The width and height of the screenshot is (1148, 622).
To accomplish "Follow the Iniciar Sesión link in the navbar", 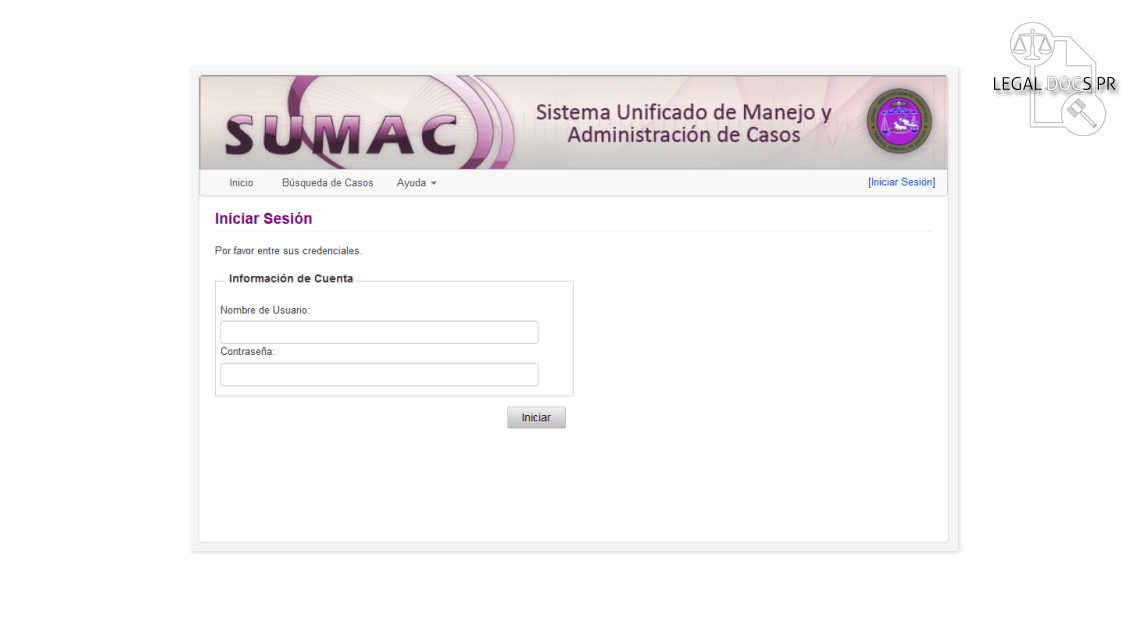I will (x=901, y=182).
